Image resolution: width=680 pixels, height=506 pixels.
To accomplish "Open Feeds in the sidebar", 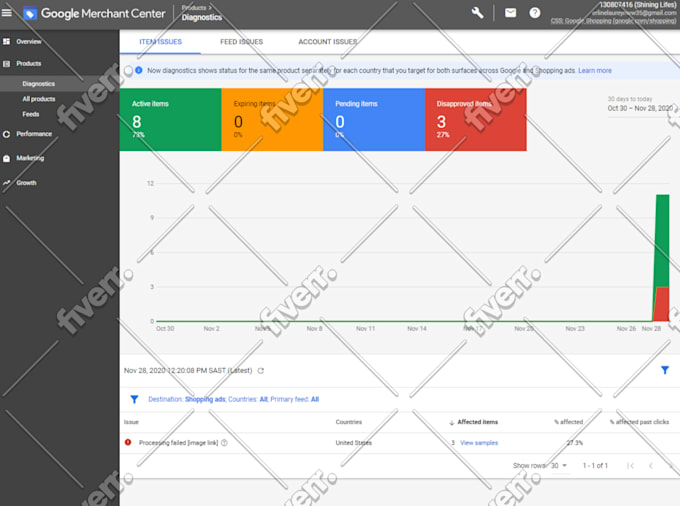I will 31,114.
